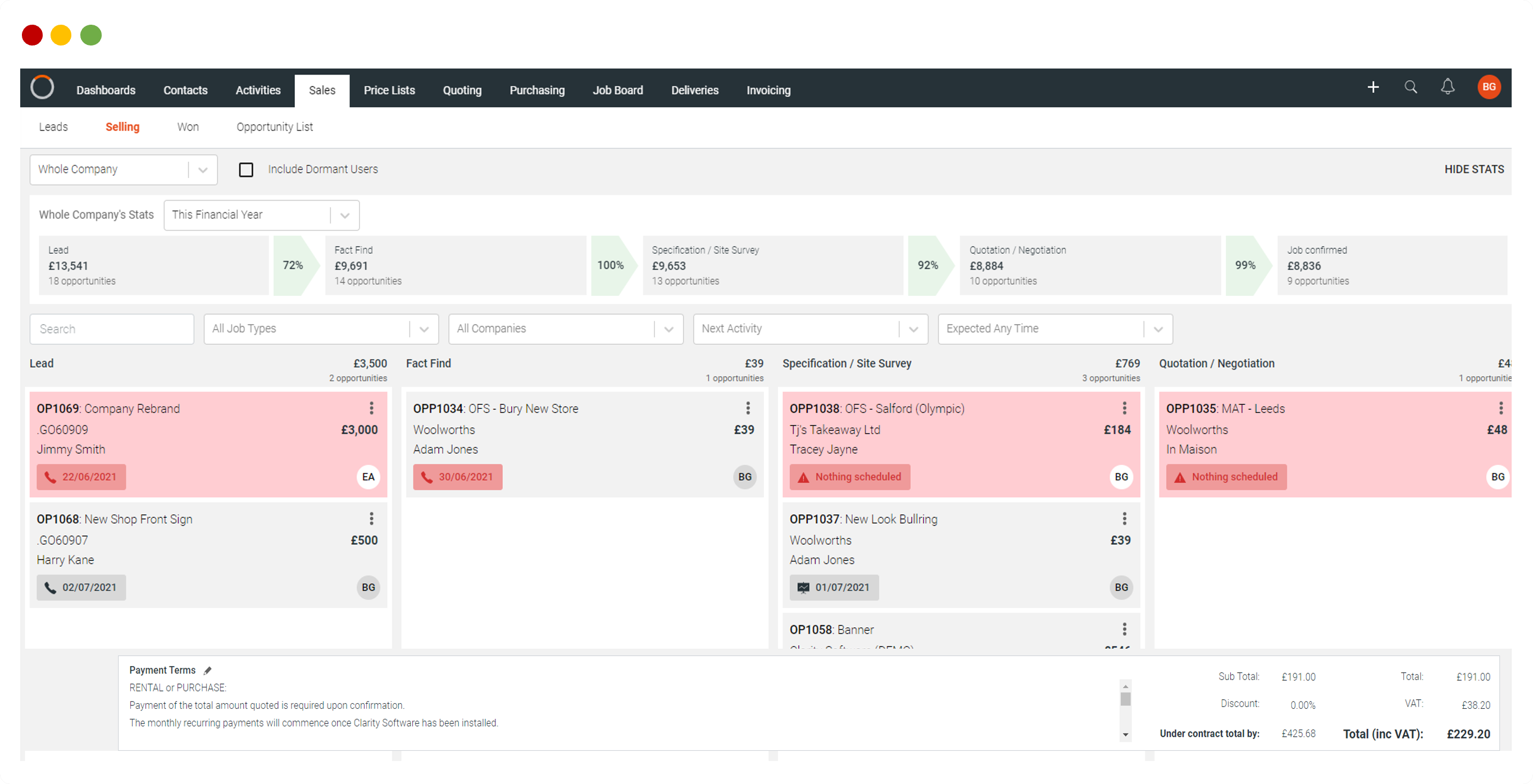Screen dimensions: 1533x784
Task: Toggle the Include Dormant Users checkbox
Action: click(x=246, y=168)
